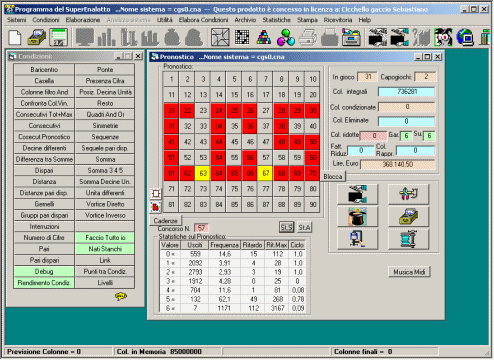
Task: Click the blue clamp press button
Action: [357, 239]
